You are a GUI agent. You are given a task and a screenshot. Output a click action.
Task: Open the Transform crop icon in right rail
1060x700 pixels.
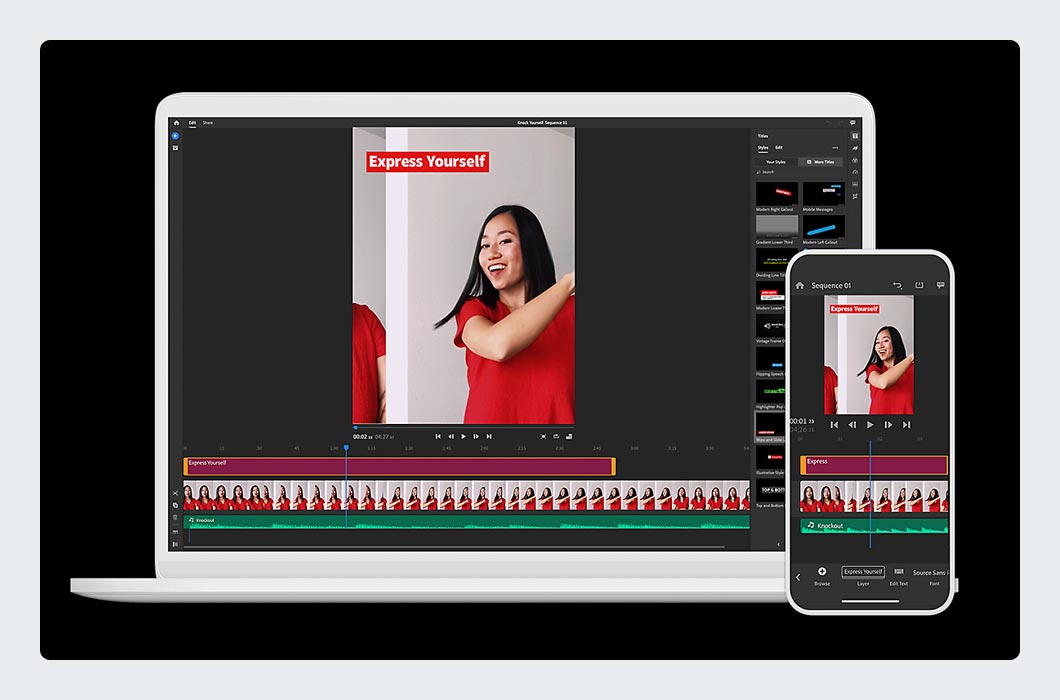click(x=855, y=196)
